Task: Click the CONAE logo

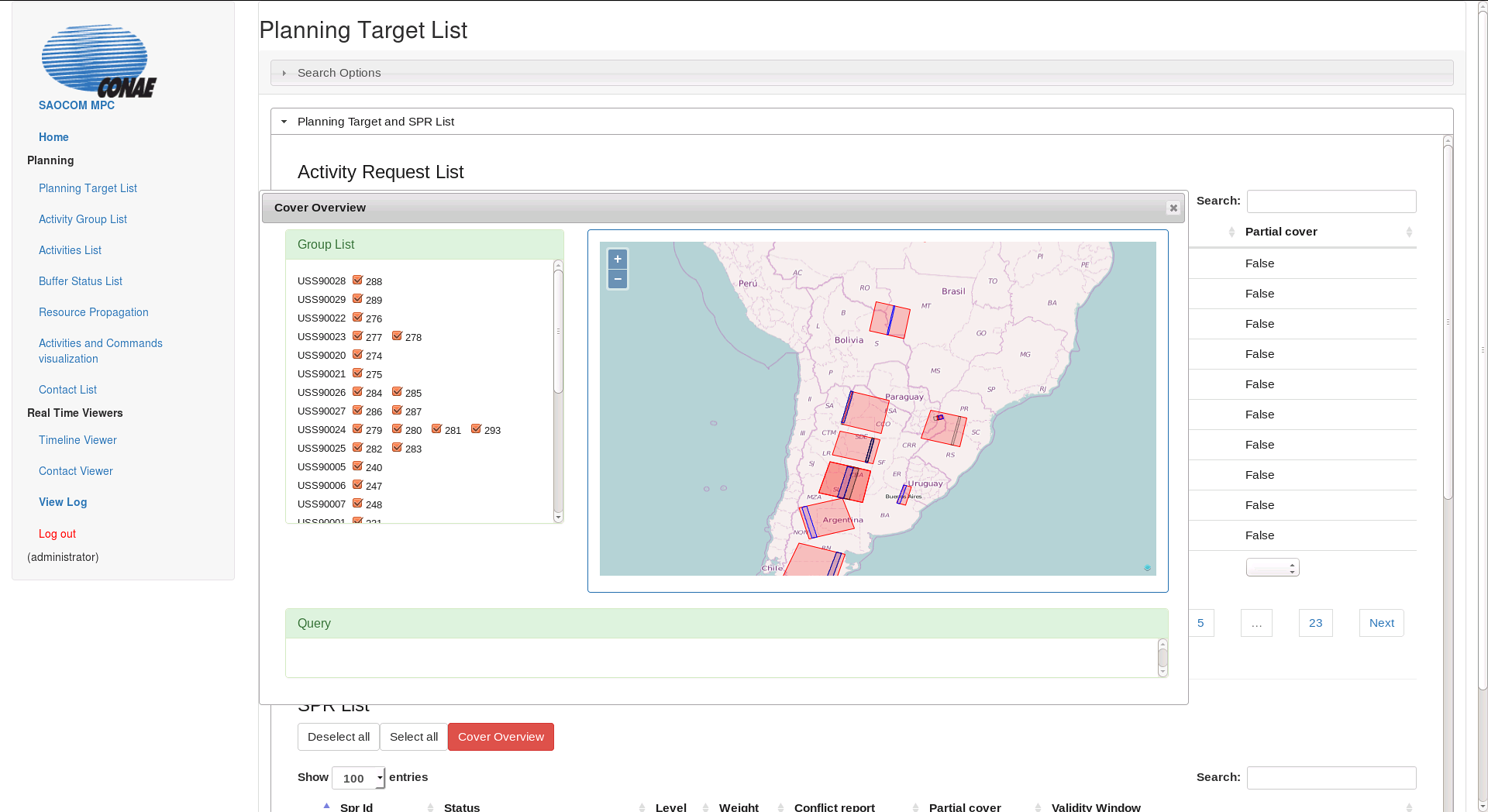Action: [x=98, y=61]
